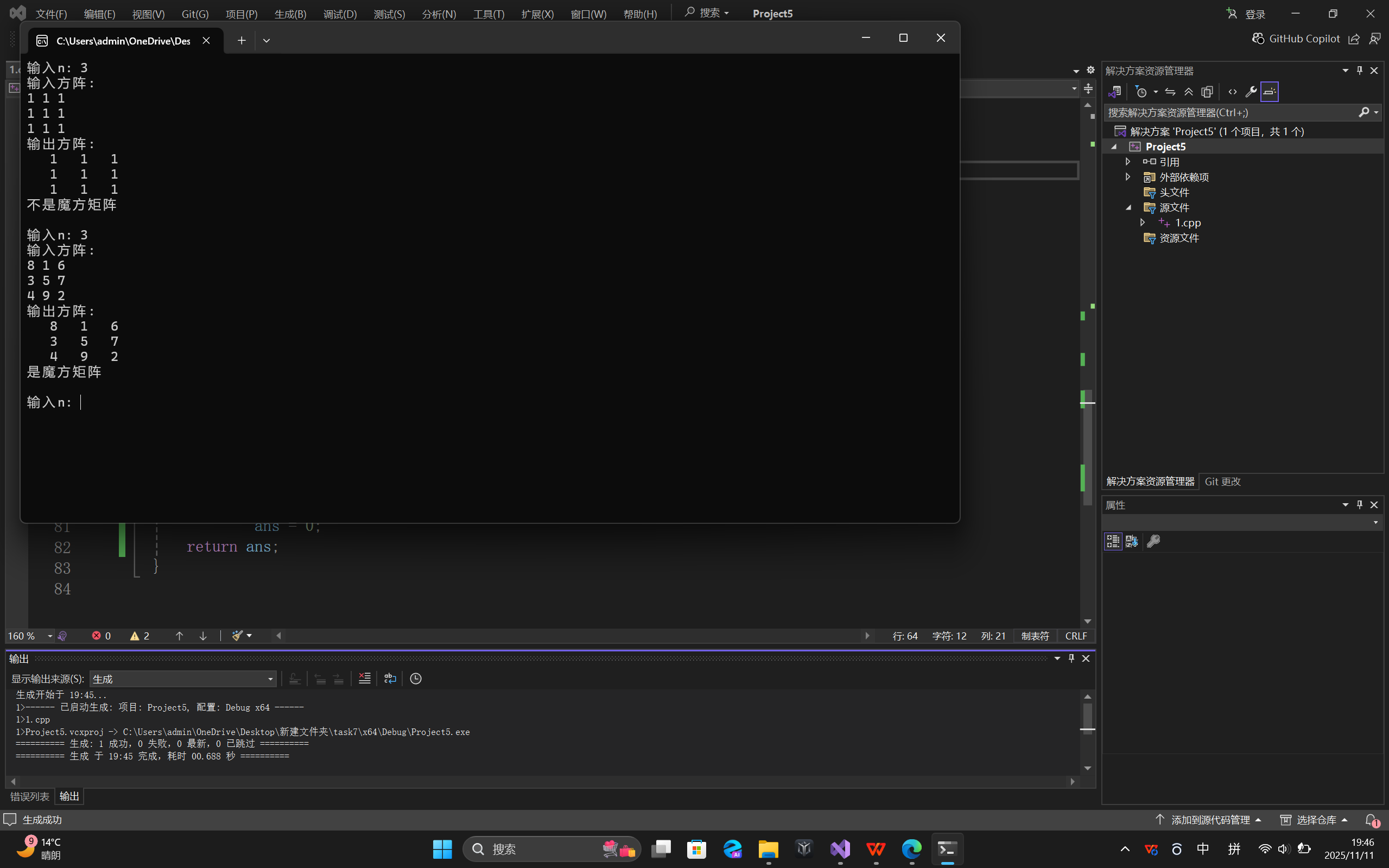
Task: Expand the 引用 references node
Action: (x=1128, y=162)
